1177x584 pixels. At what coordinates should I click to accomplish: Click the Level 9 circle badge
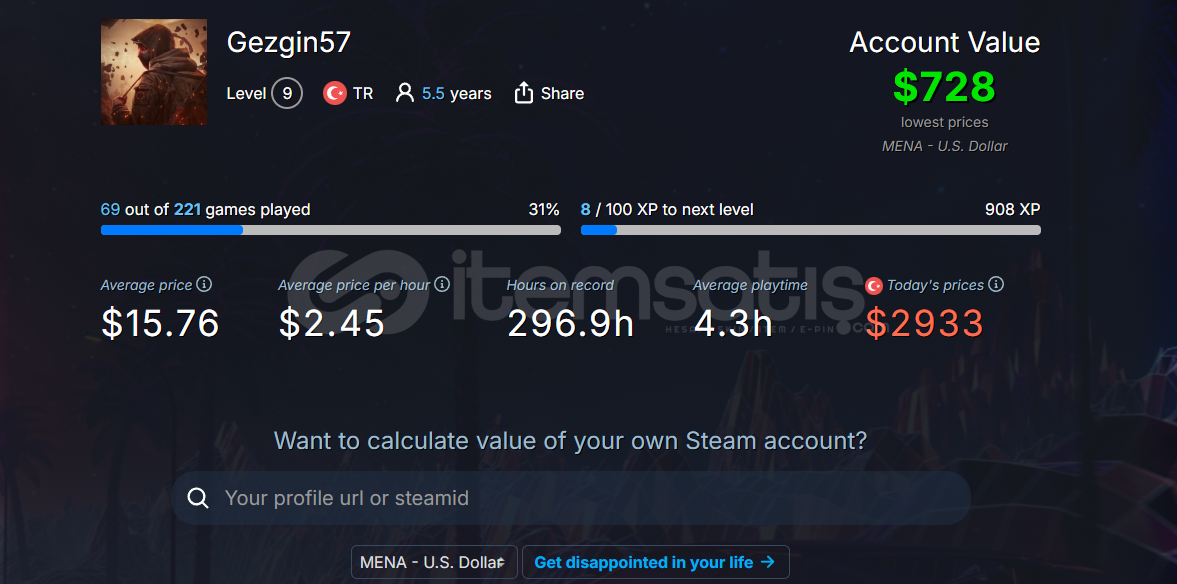pyautogui.click(x=287, y=93)
